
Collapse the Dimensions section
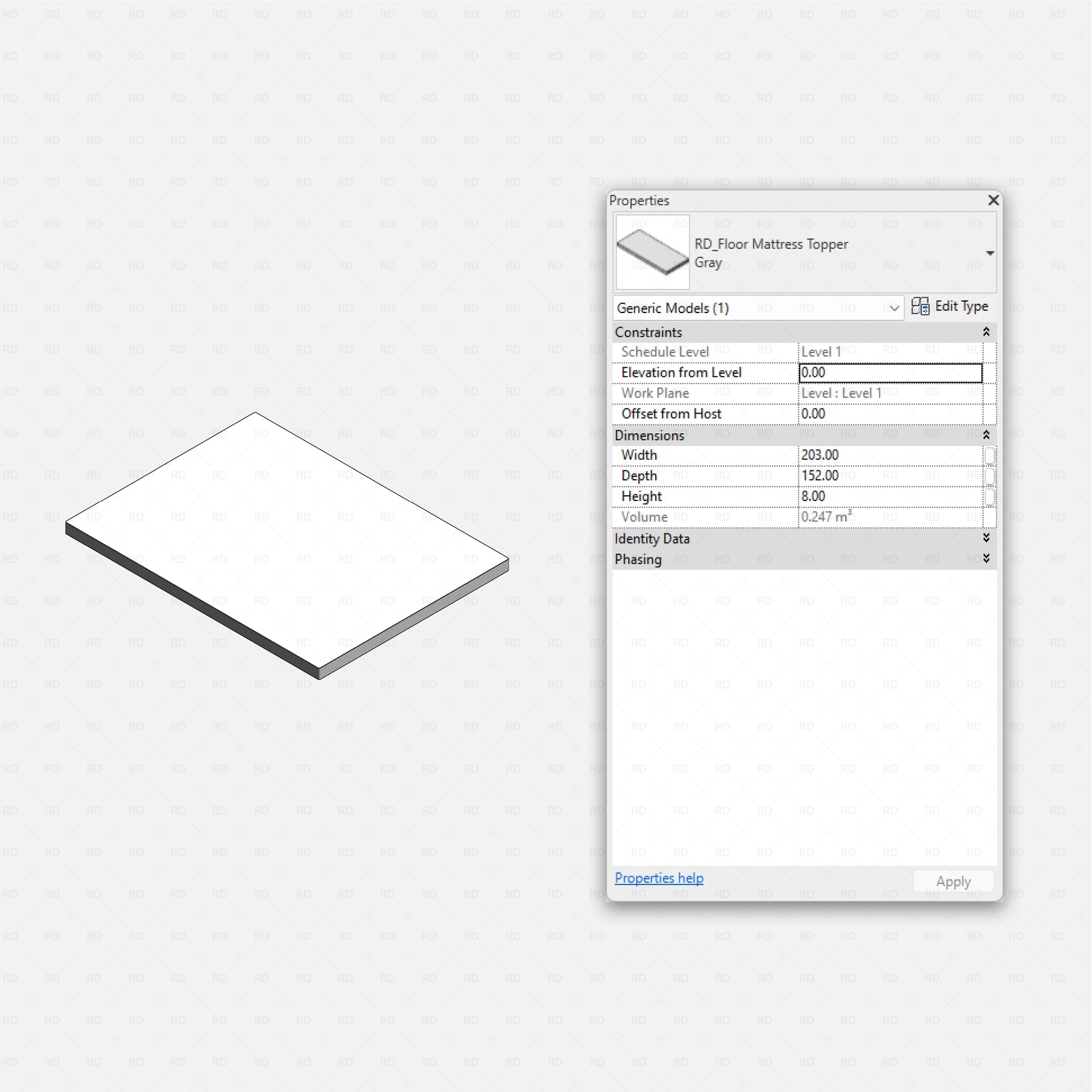(986, 435)
